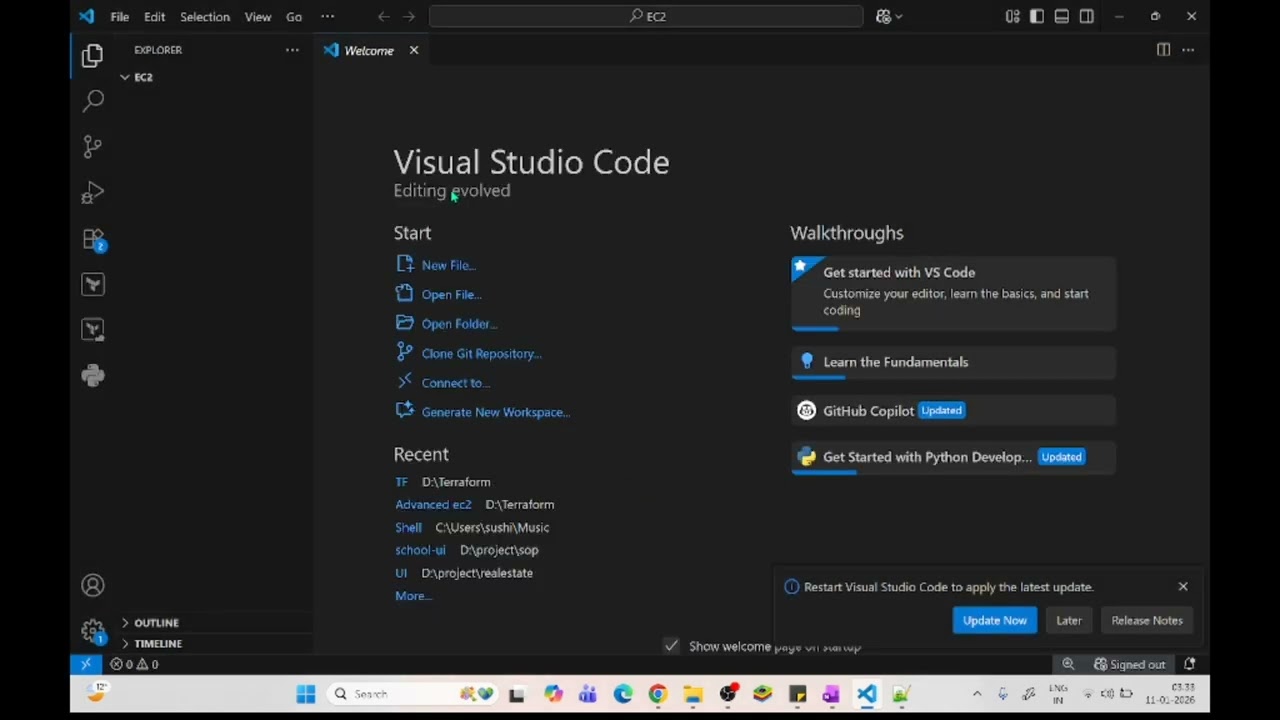Open Windows Start menu
The width and height of the screenshot is (1280, 720).
306,694
